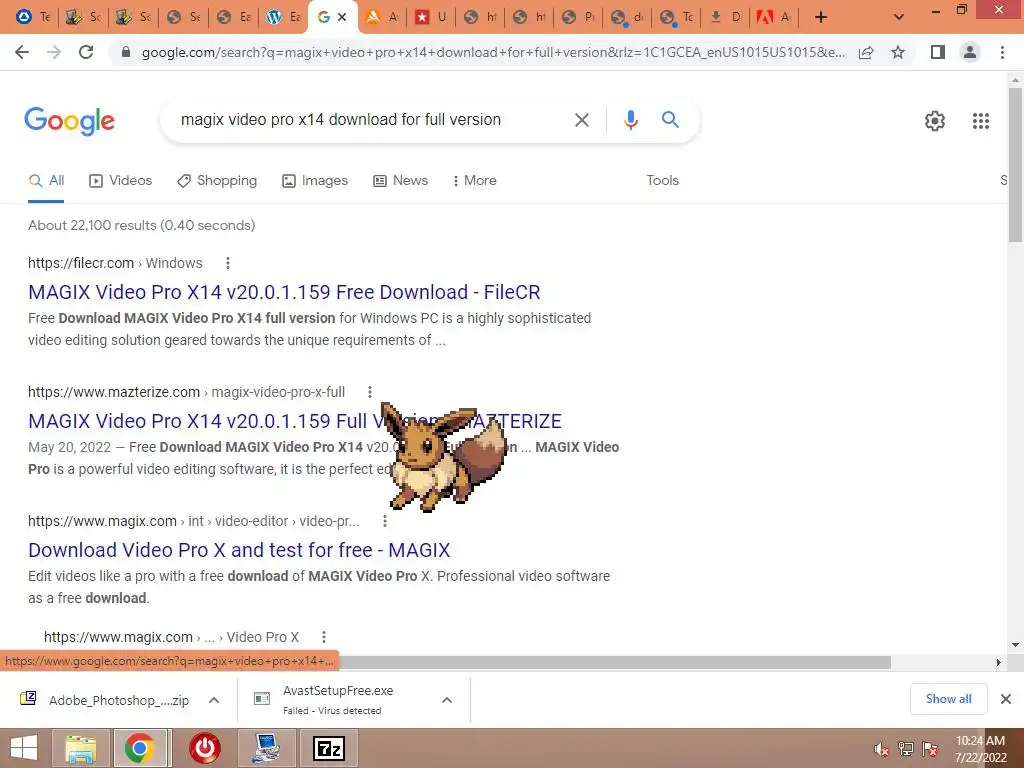The image size is (1024, 768).
Task: Open the 7-Zip taskbar icon
Action: [329, 748]
